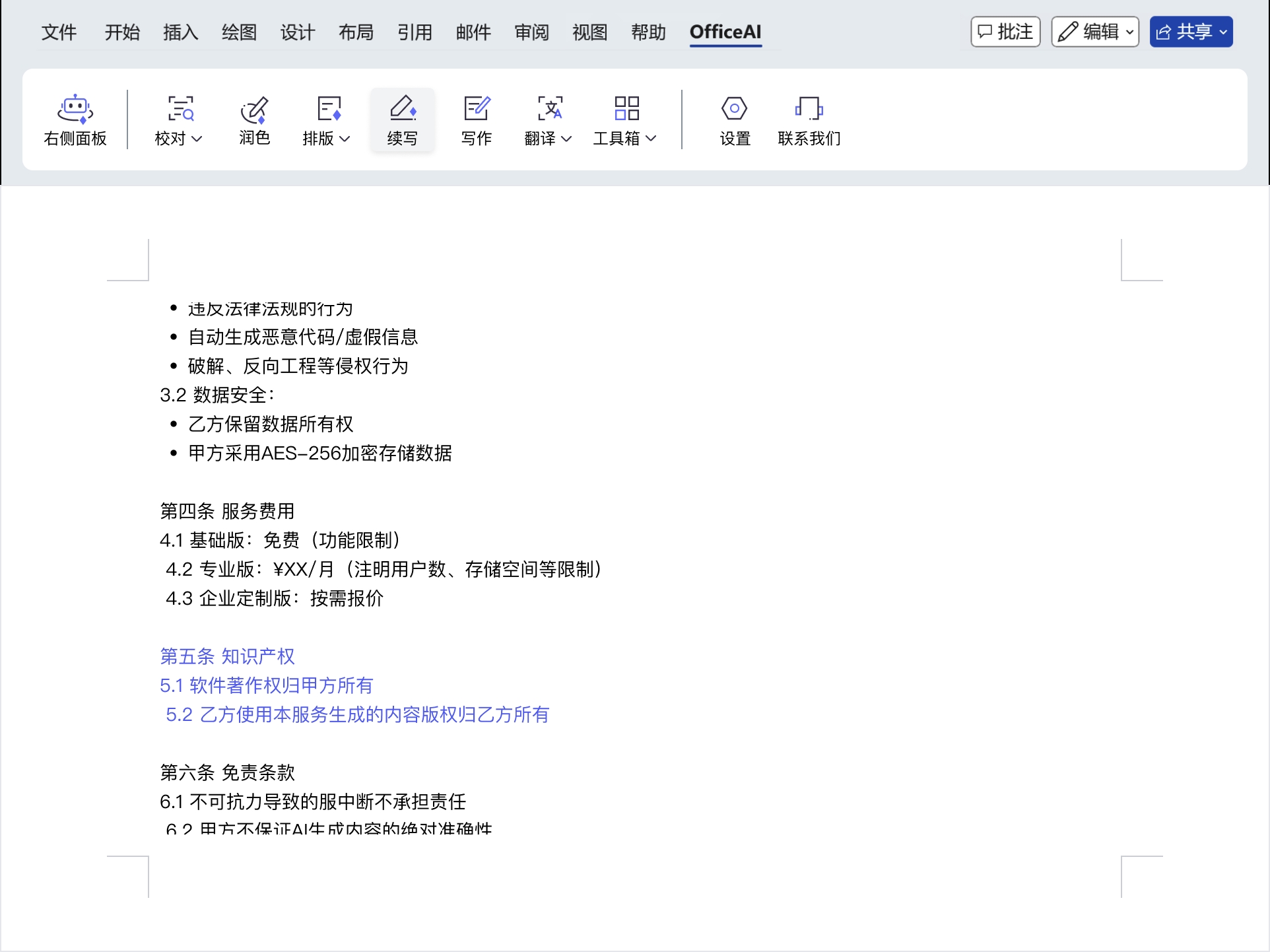
Task: Click the blue 第五条 知识产权 heading text
Action: coord(227,656)
